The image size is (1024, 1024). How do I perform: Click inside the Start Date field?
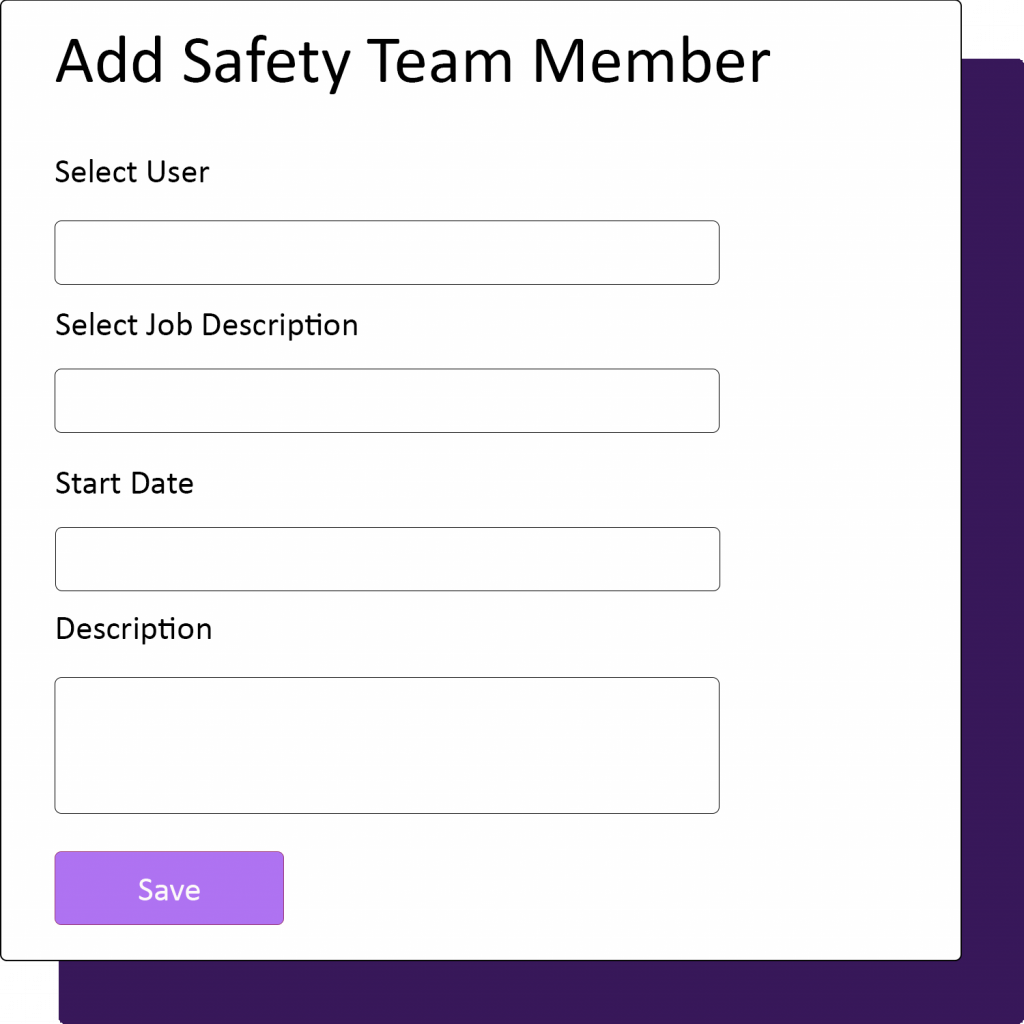(387, 558)
